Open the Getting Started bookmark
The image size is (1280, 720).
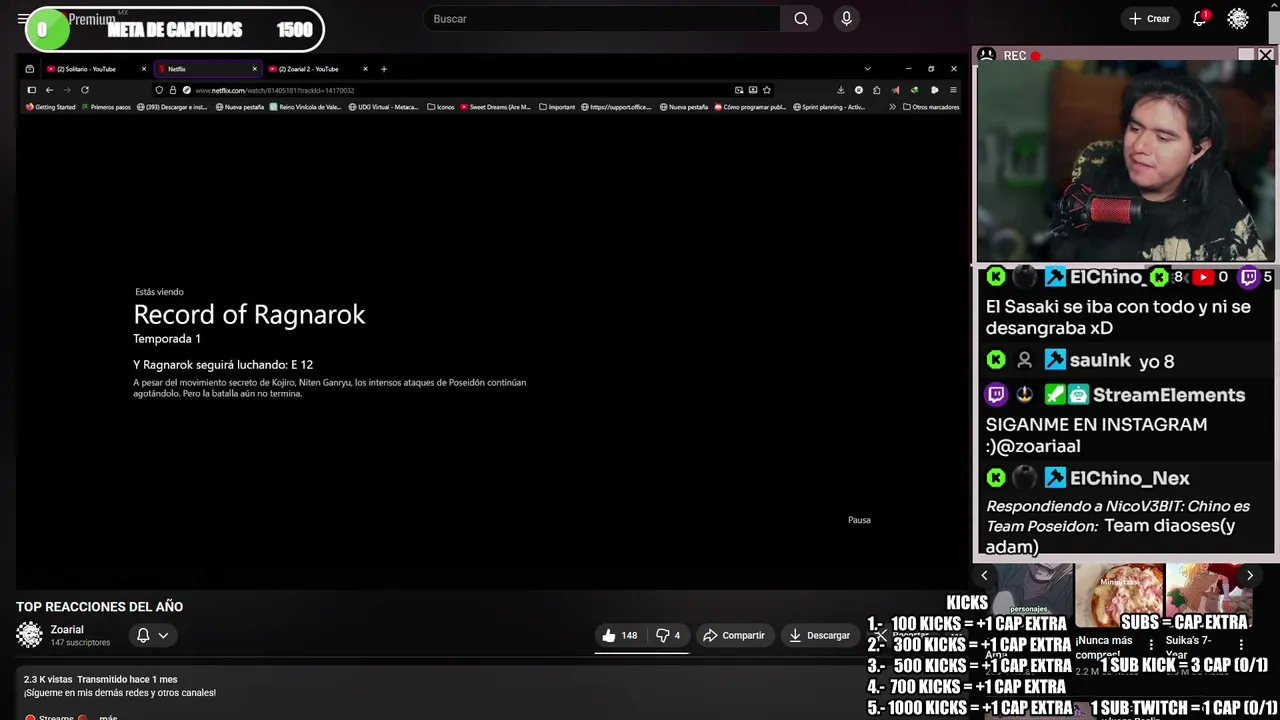coord(51,107)
